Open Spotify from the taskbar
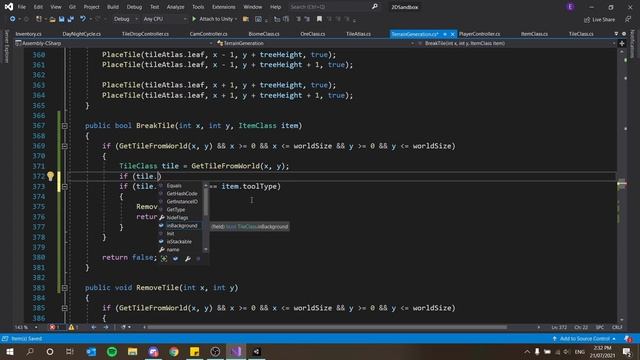Viewport: 640px width, 360px height. click(112, 351)
